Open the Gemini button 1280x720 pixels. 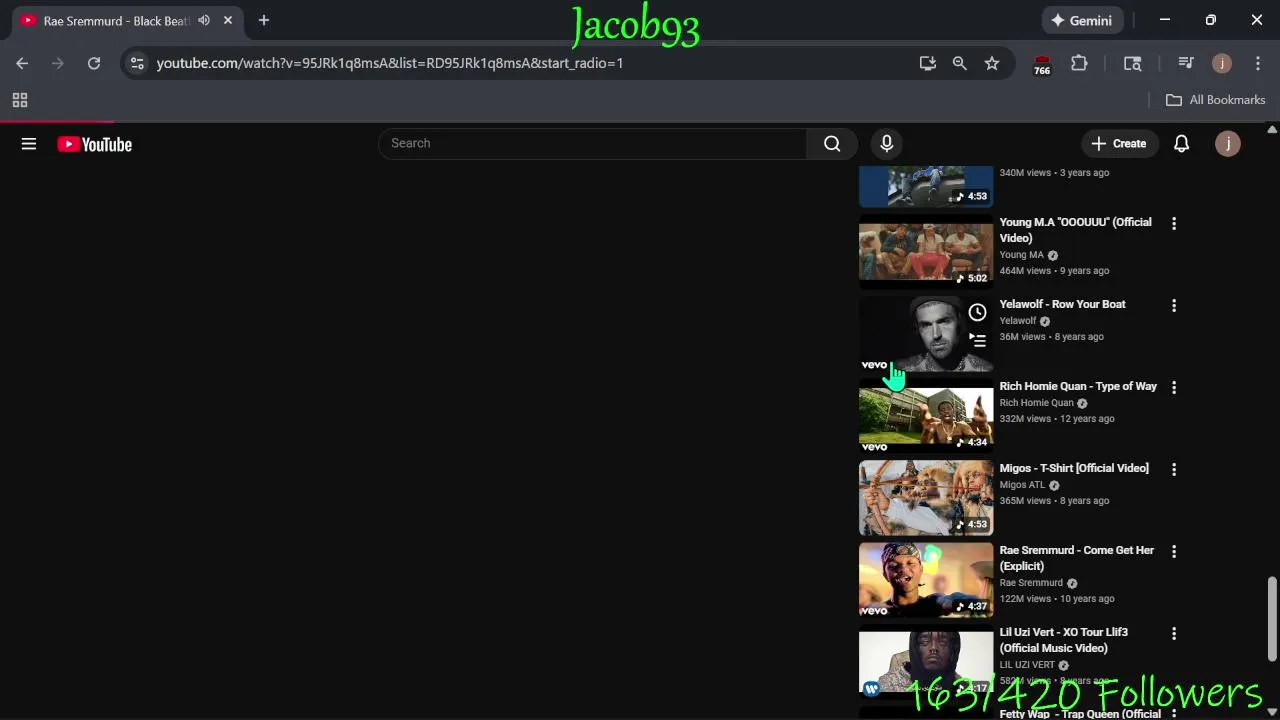click(x=1082, y=20)
